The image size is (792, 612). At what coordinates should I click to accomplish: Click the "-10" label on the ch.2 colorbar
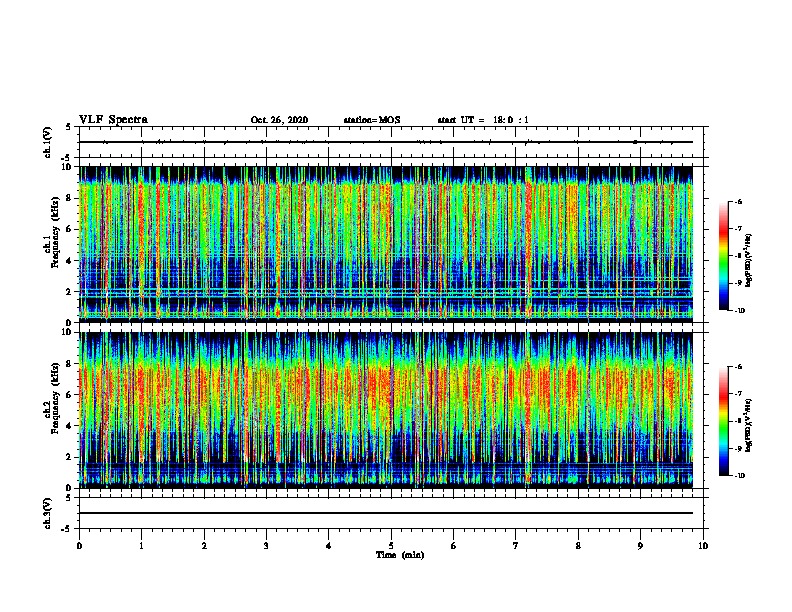739,475
